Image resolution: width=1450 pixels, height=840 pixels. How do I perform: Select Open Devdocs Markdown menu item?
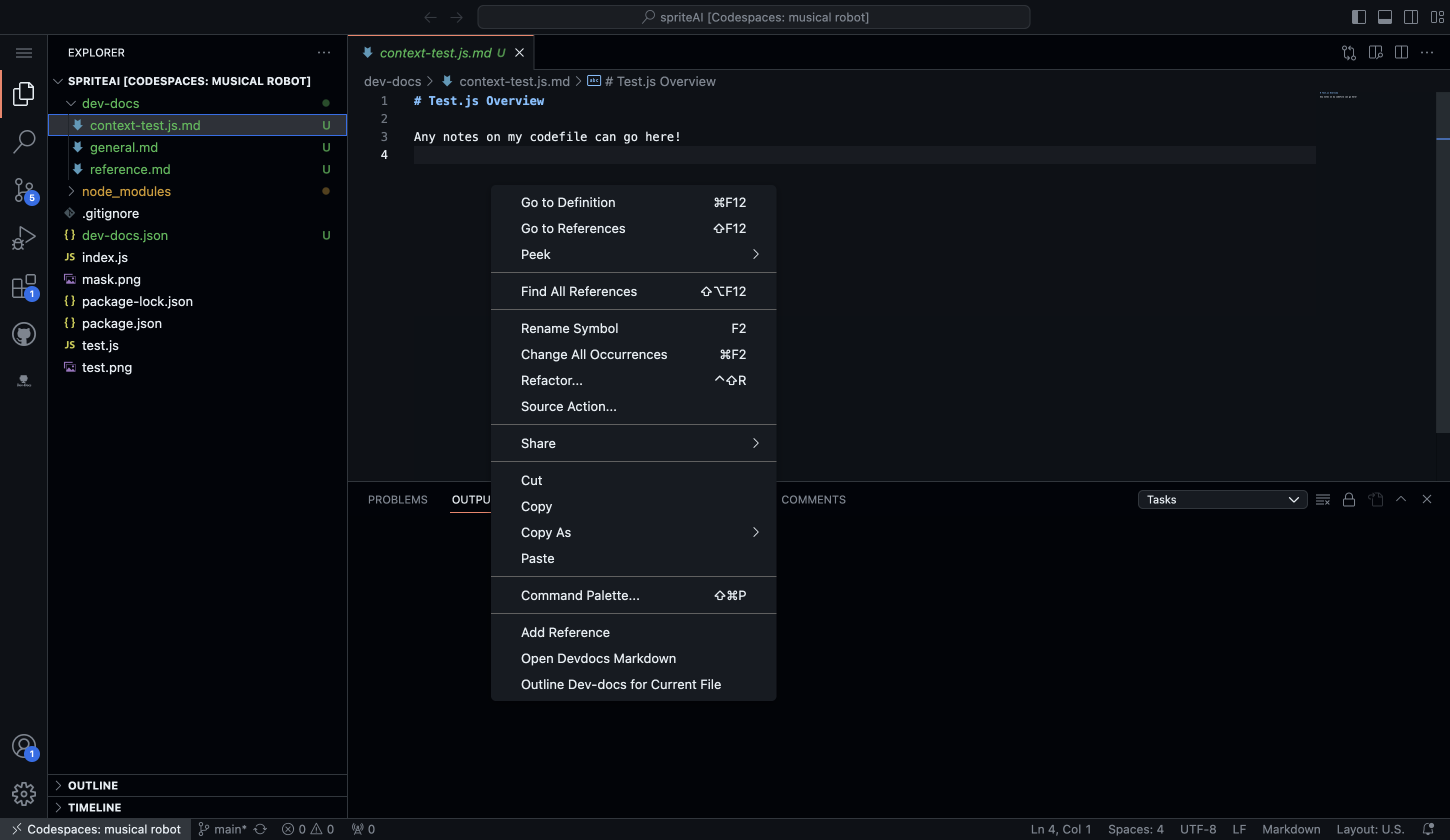click(598, 658)
